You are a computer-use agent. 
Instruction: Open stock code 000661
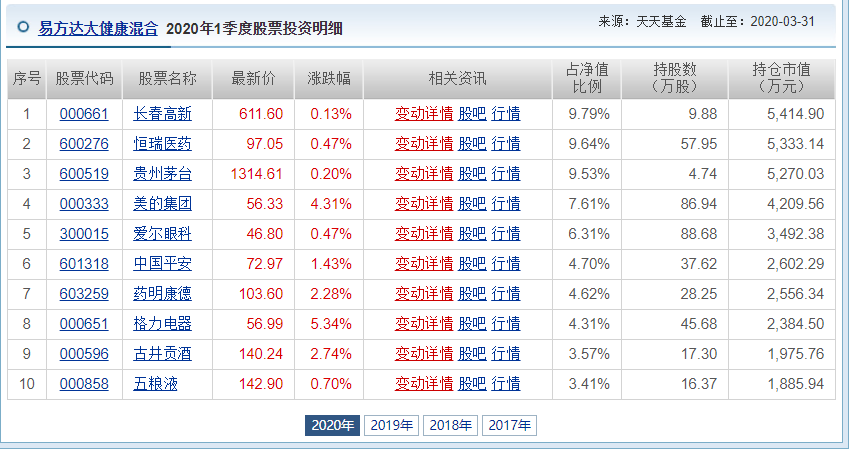pos(84,114)
